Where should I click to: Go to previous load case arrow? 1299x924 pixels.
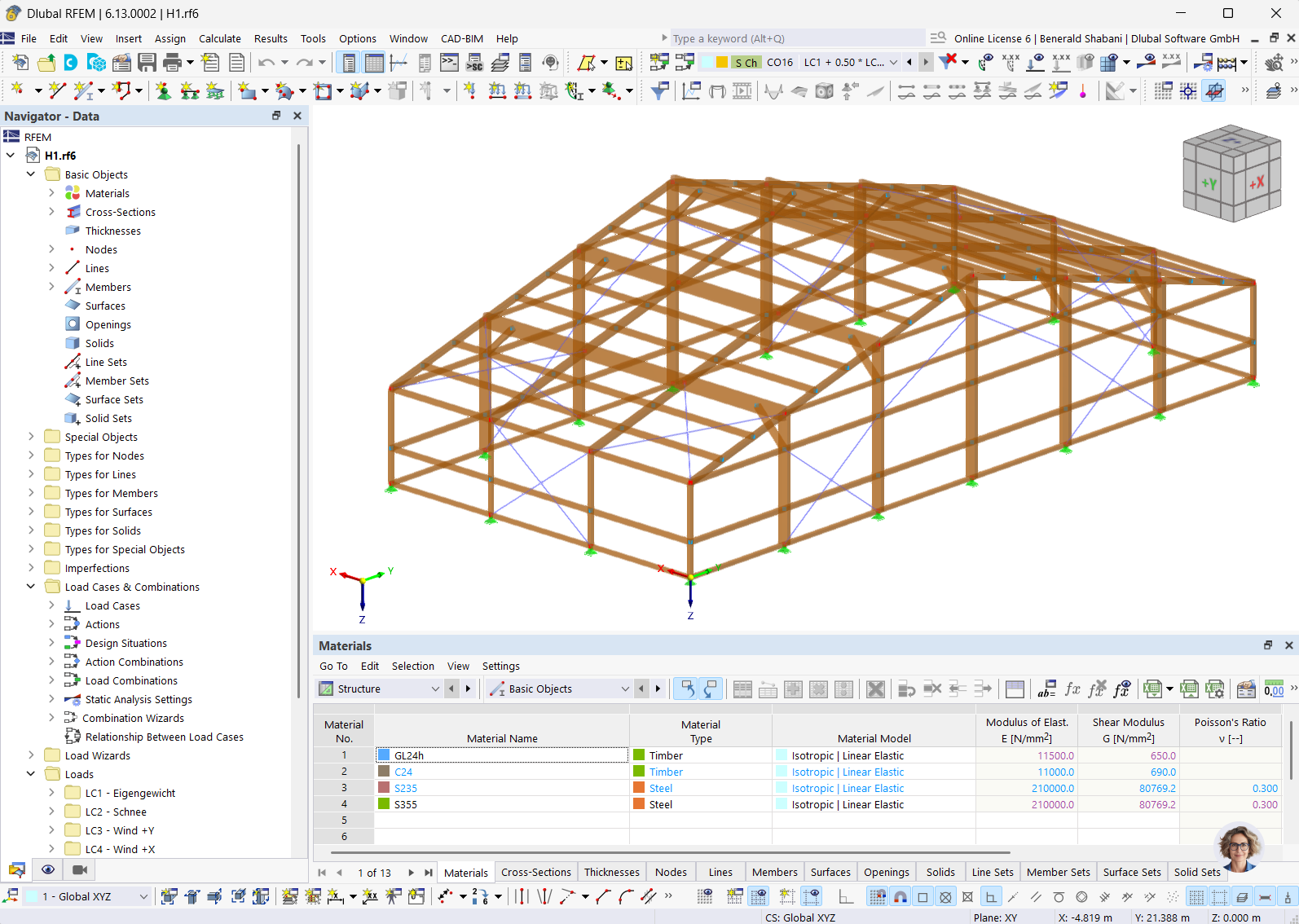(x=909, y=62)
